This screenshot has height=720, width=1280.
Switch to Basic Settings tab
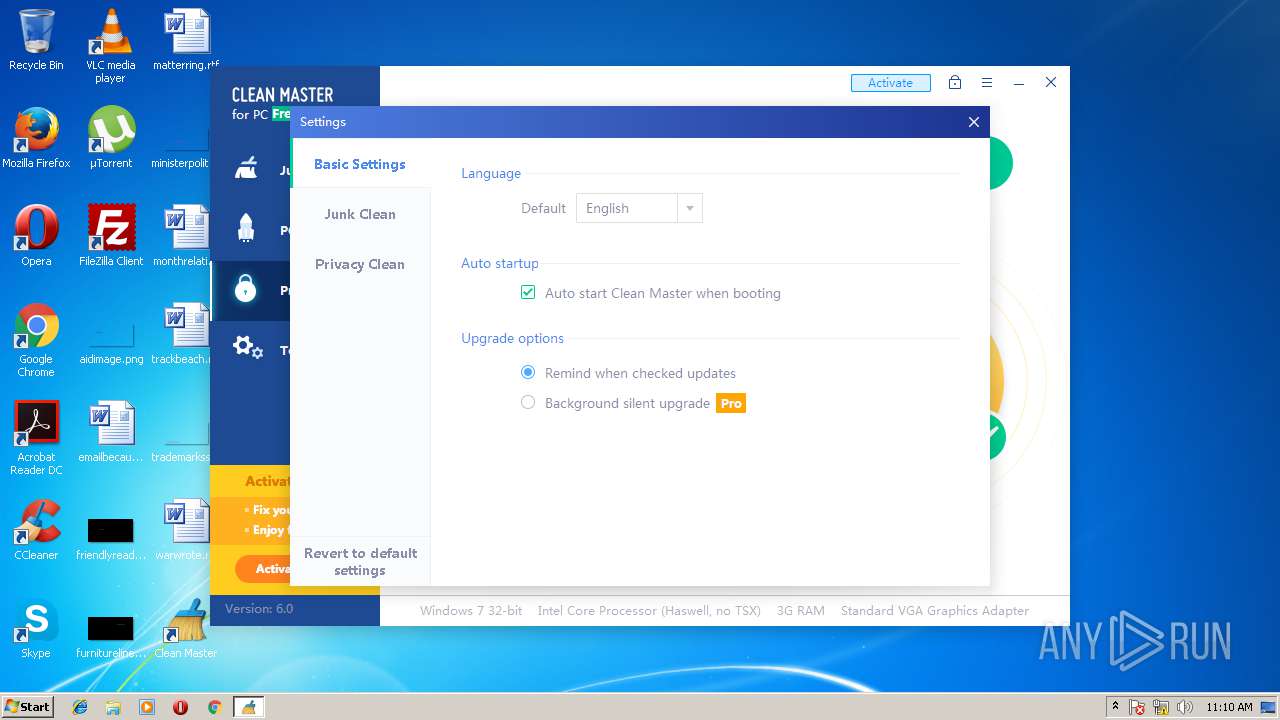click(x=360, y=164)
